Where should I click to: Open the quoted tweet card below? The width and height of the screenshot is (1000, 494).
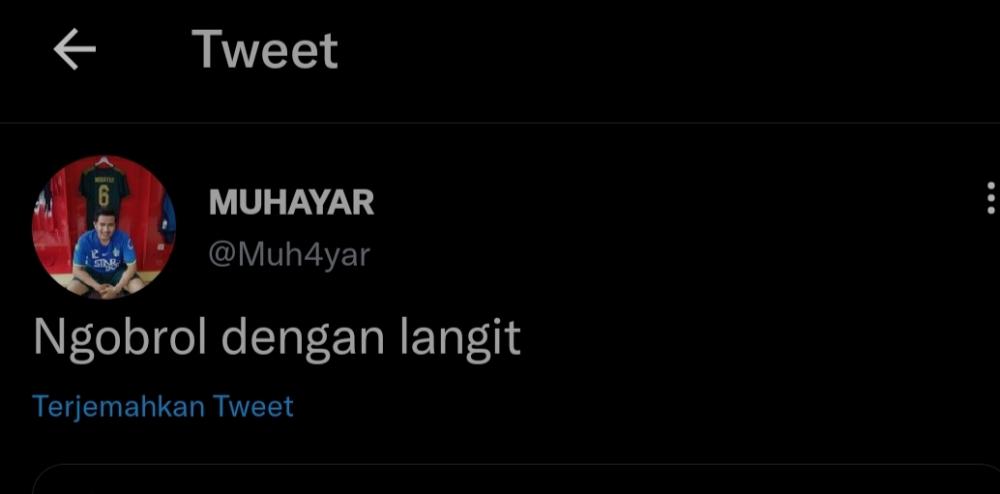516,479
